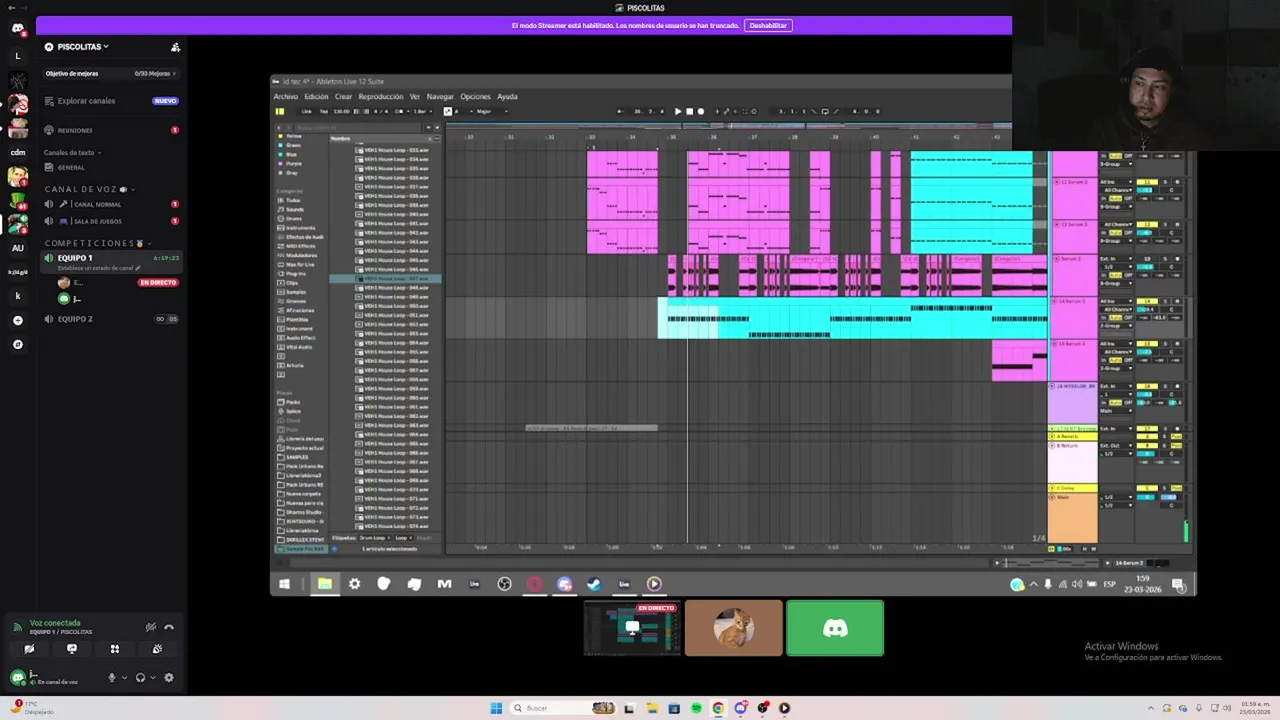Viewport: 1280px width, 720px height.
Task: Open the Navegar menu in Ableton
Action: point(440,97)
